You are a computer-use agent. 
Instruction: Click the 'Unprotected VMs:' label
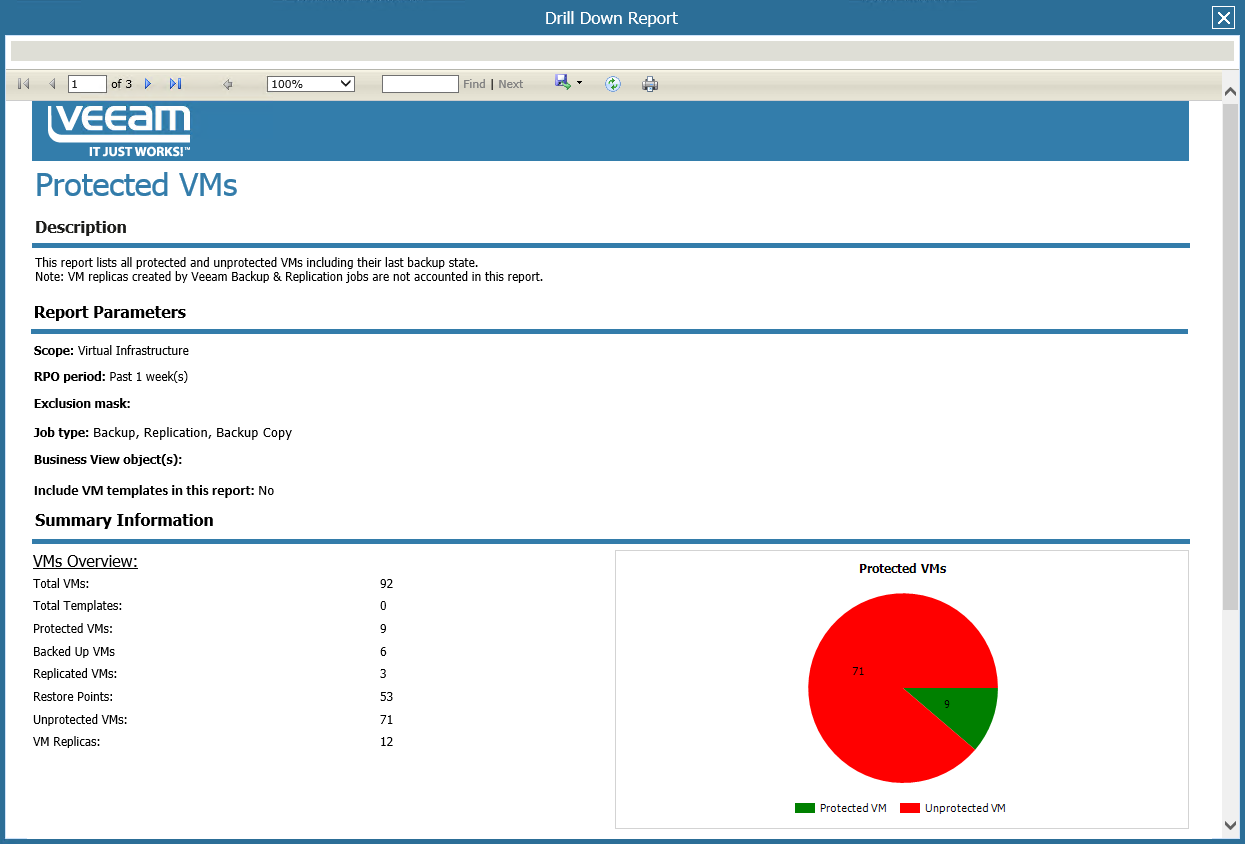tap(80, 720)
